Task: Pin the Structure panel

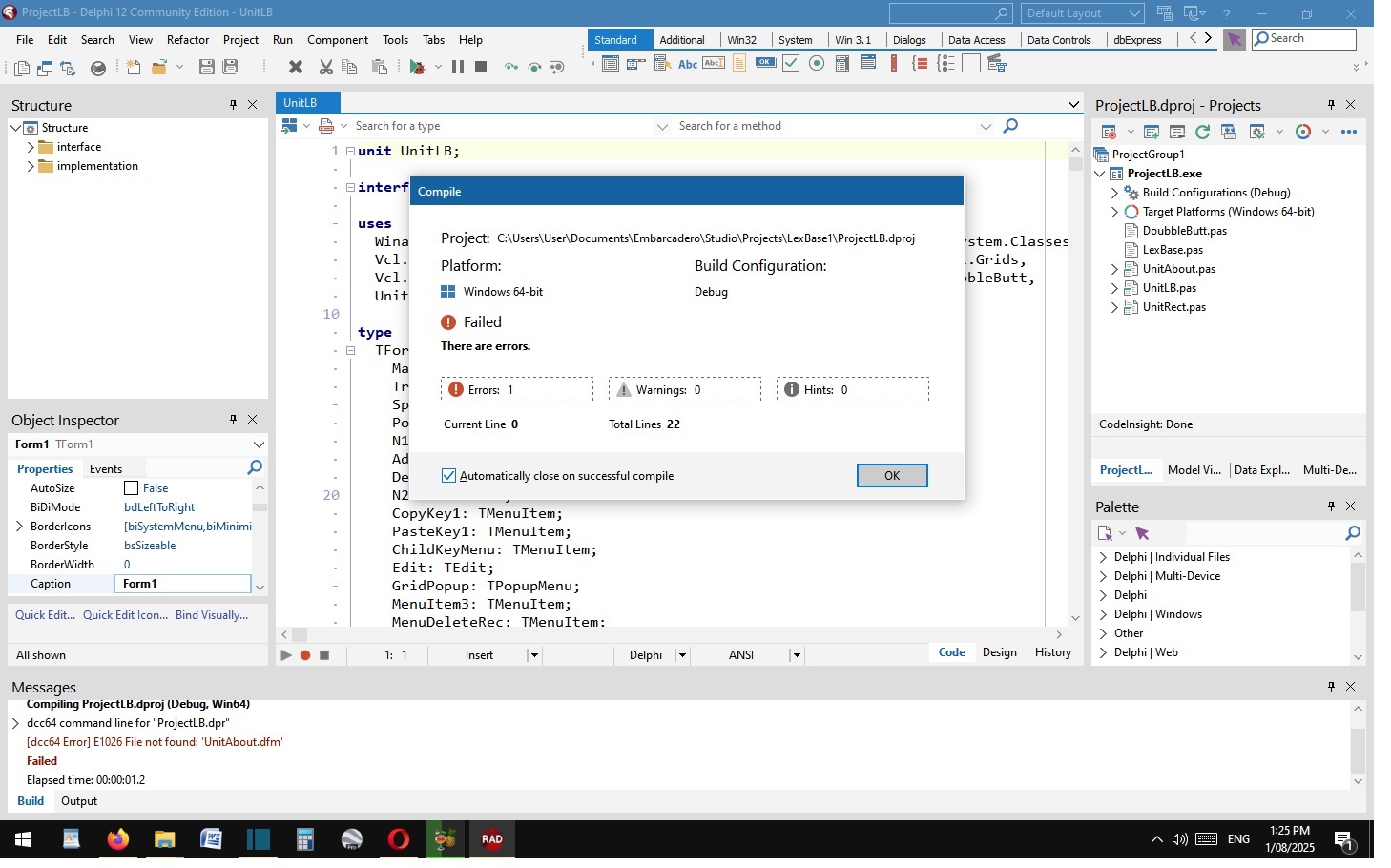Action: click(233, 105)
